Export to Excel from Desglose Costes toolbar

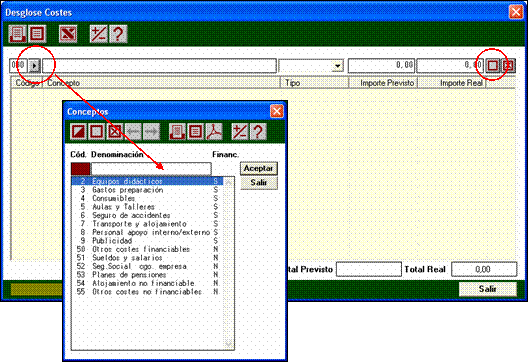point(68,34)
